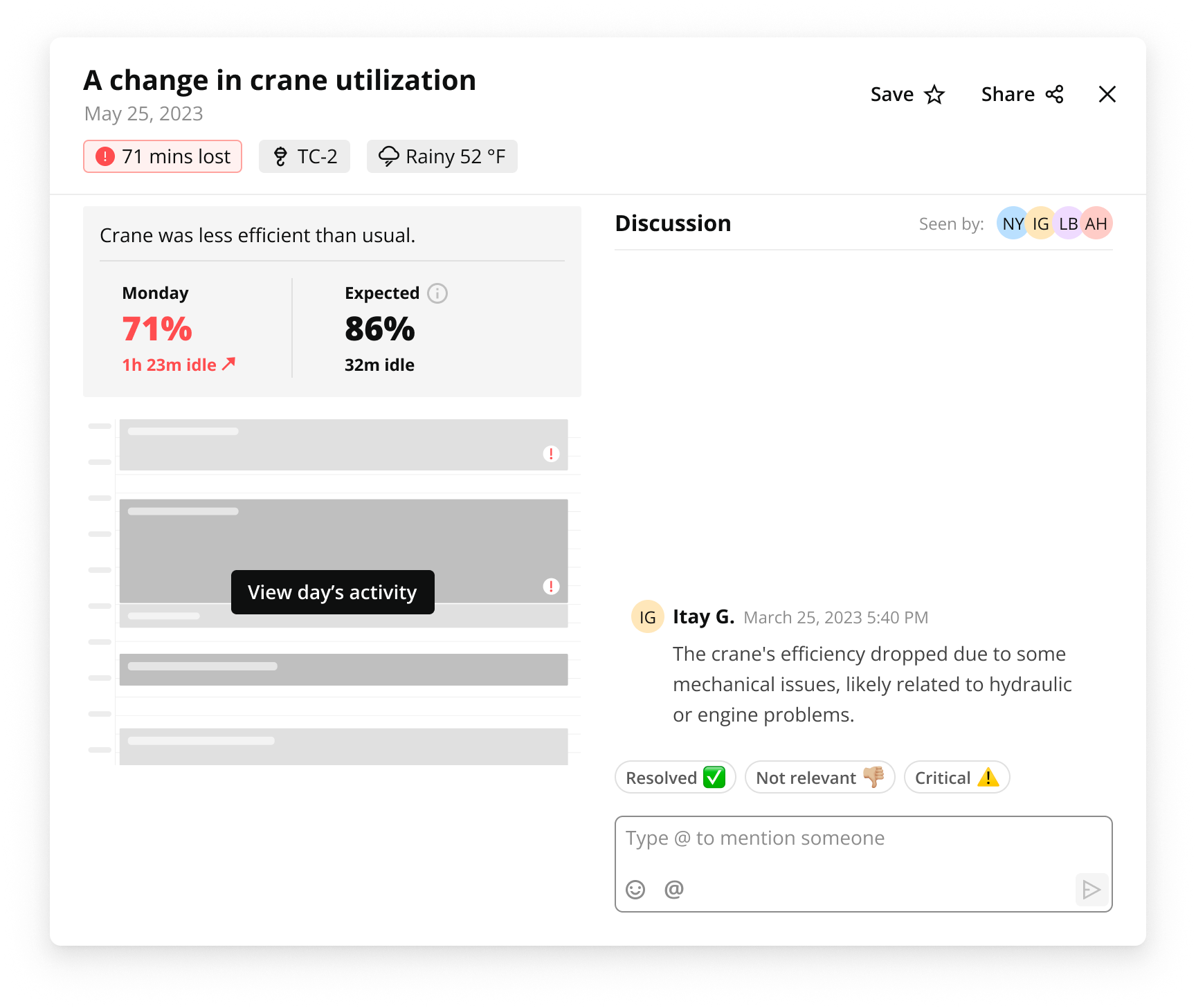1196x1008 pixels.
Task: Click the alert icon on the second timeline block
Action: [x=551, y=587]
